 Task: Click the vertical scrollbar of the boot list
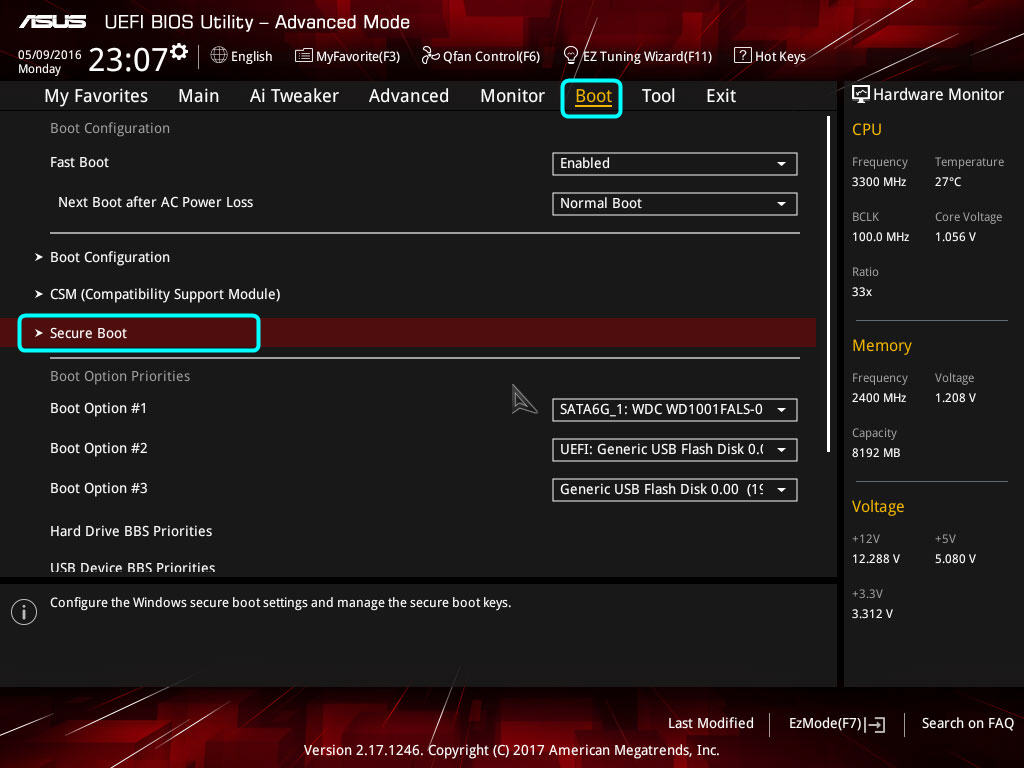[x=828, y=283]
